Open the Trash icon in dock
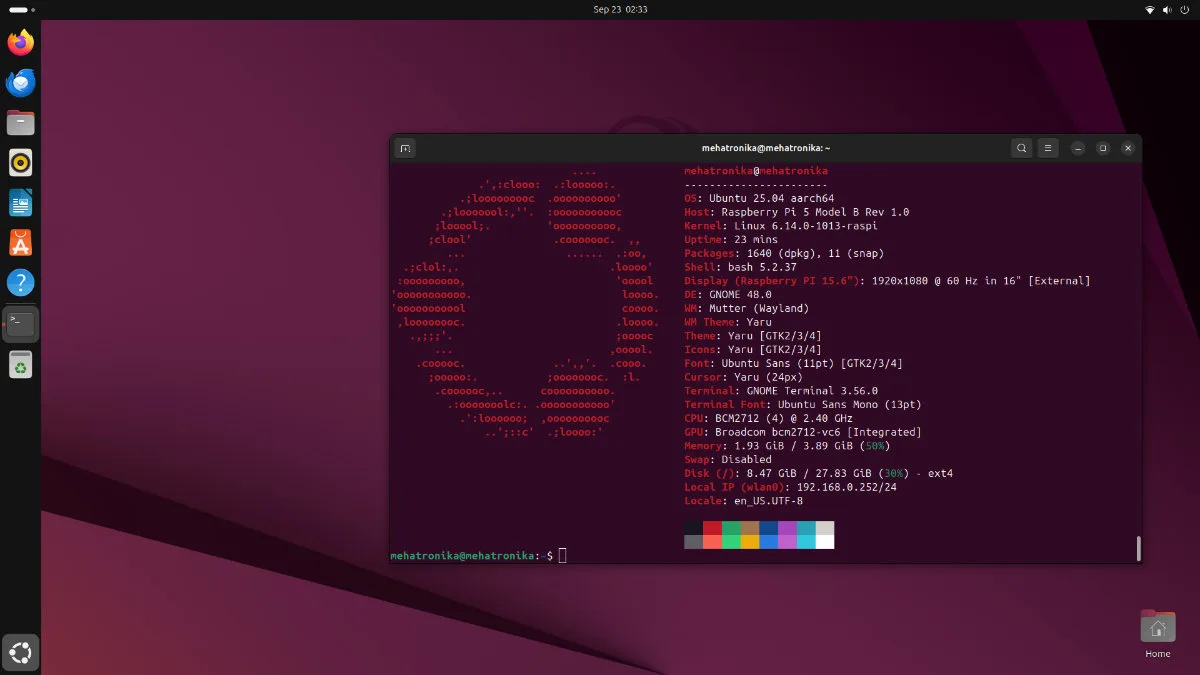The width and height of the screenshot is (1200, 675). click(x=20, y=365)
